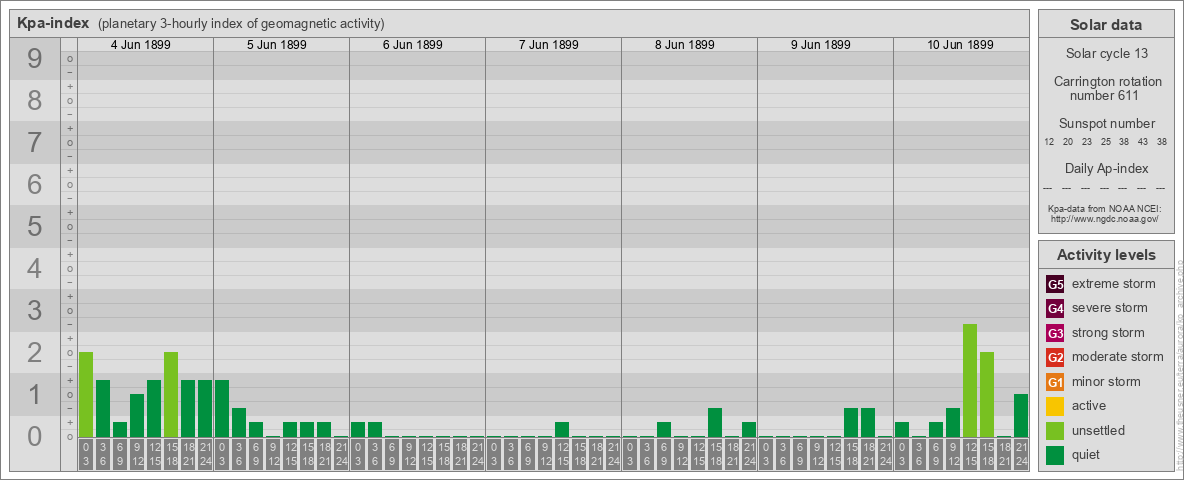Click 'Kpa-data from NOAA NCEI:' text
The image size is (1184, 480).
[1105, 208]
